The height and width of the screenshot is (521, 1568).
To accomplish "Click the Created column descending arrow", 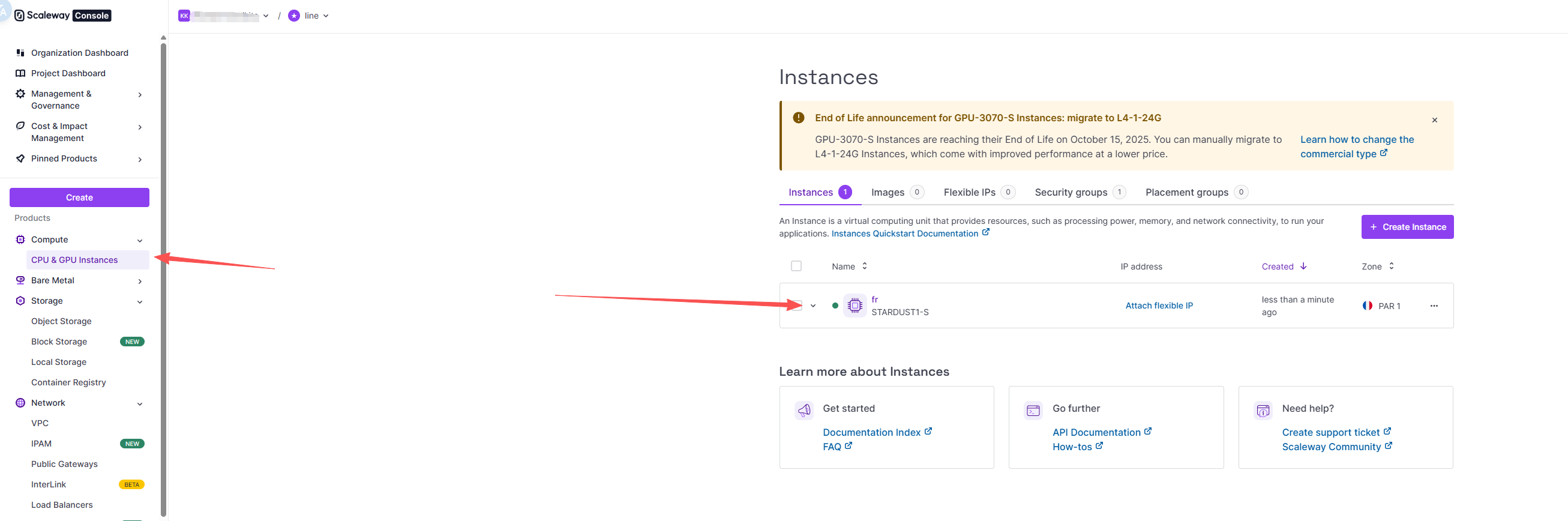I will pos(1303,266).
